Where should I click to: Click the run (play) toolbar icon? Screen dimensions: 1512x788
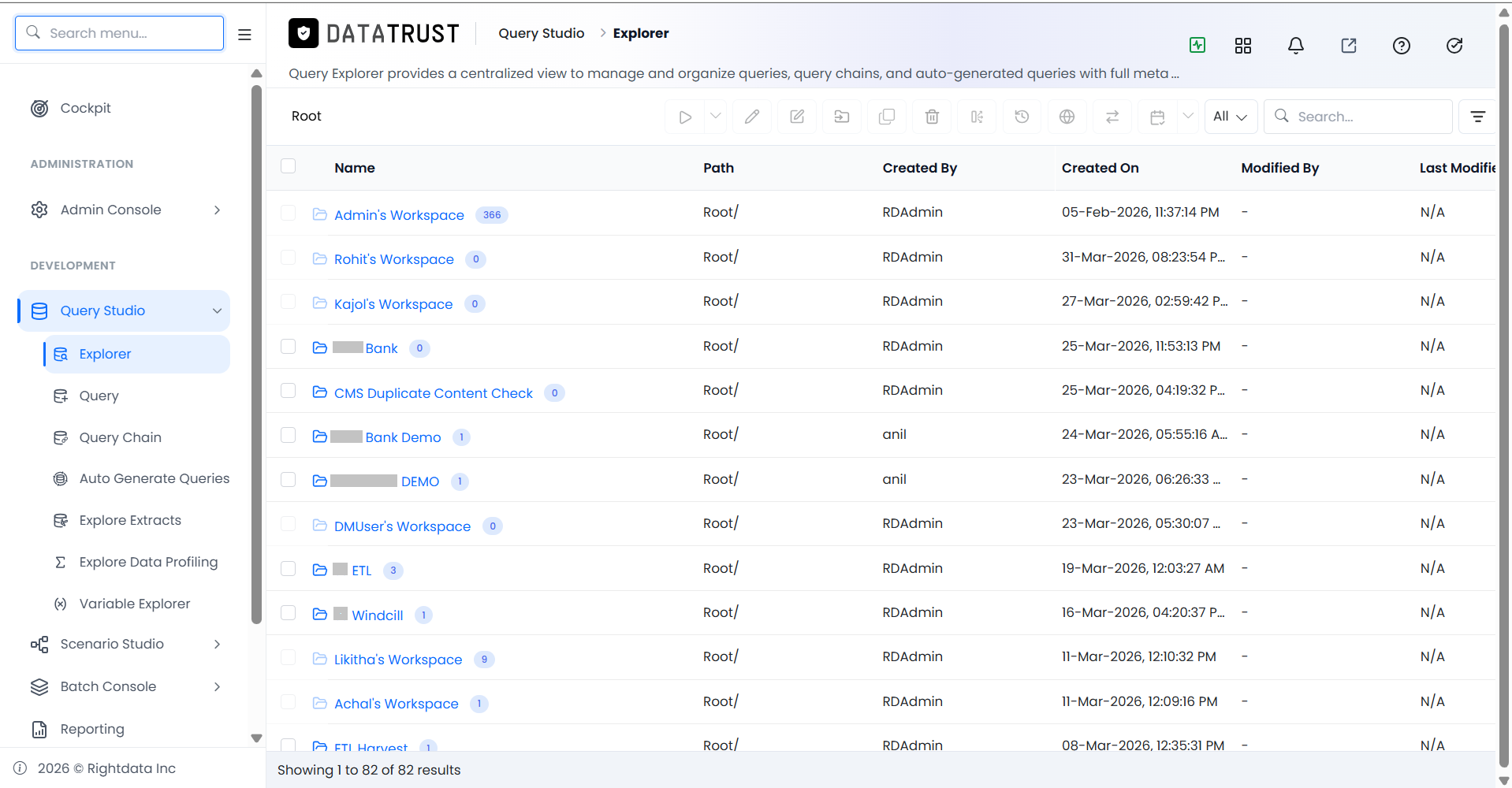click(685, 117)
